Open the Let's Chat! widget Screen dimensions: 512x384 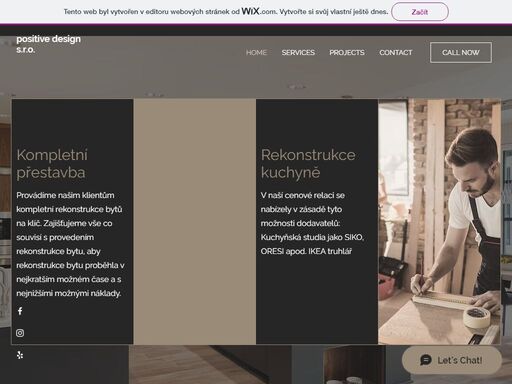(x=452, y=360)
